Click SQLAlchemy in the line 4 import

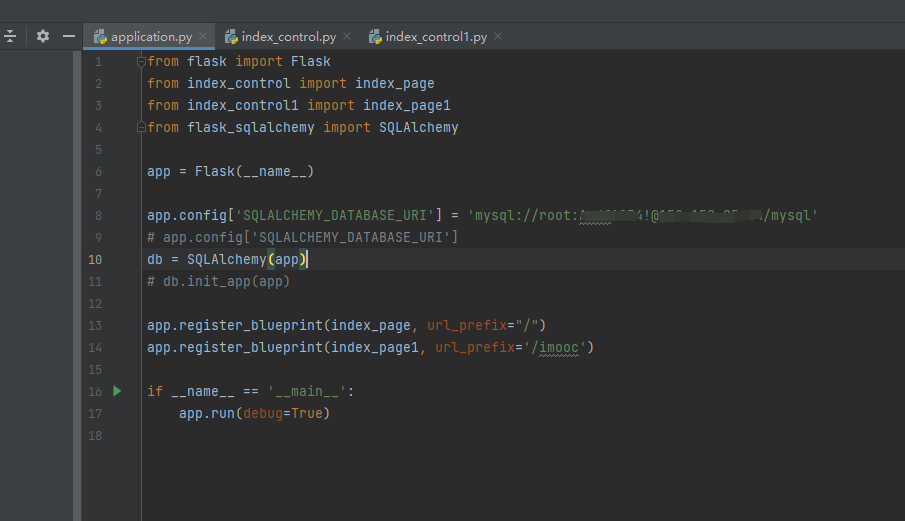[418, 127]
